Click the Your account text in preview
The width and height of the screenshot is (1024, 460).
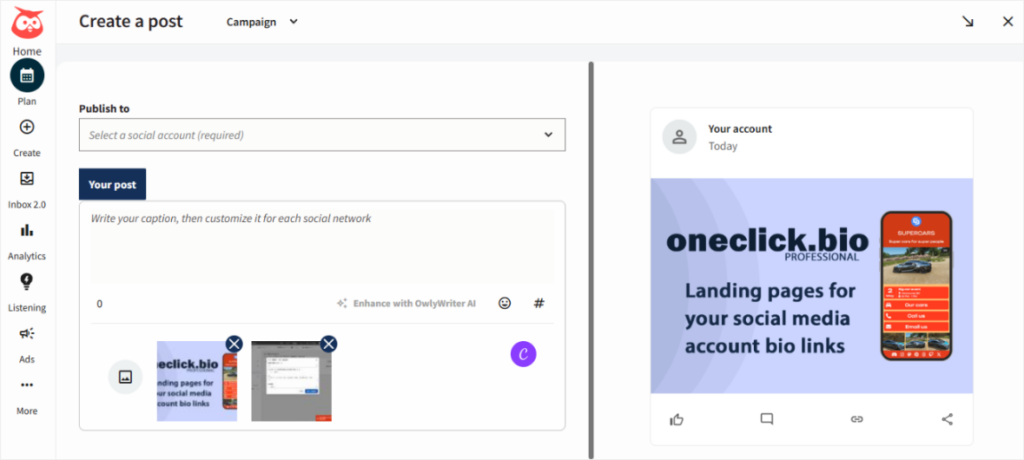[740, 129]
